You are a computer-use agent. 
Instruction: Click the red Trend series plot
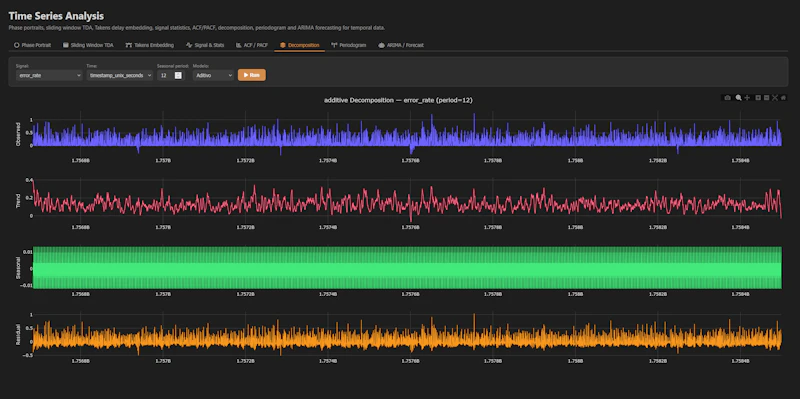[407, 201]
